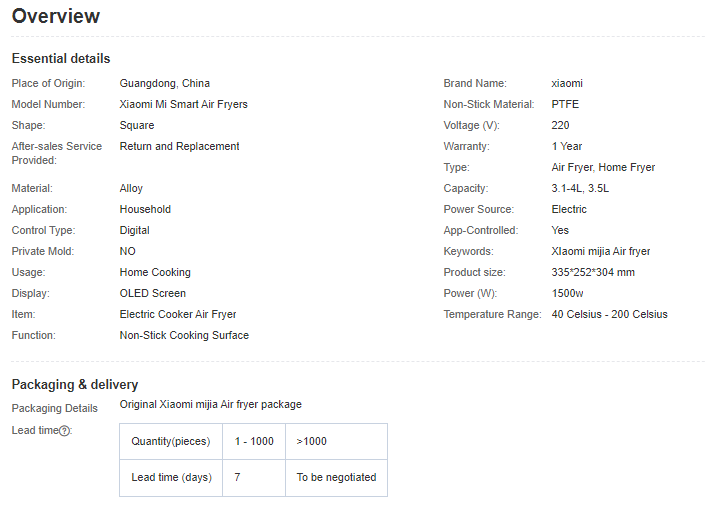Select the 1 - 1000 quantity cell
This screenshot has height=505, width=706.
(x=254, y=441)
